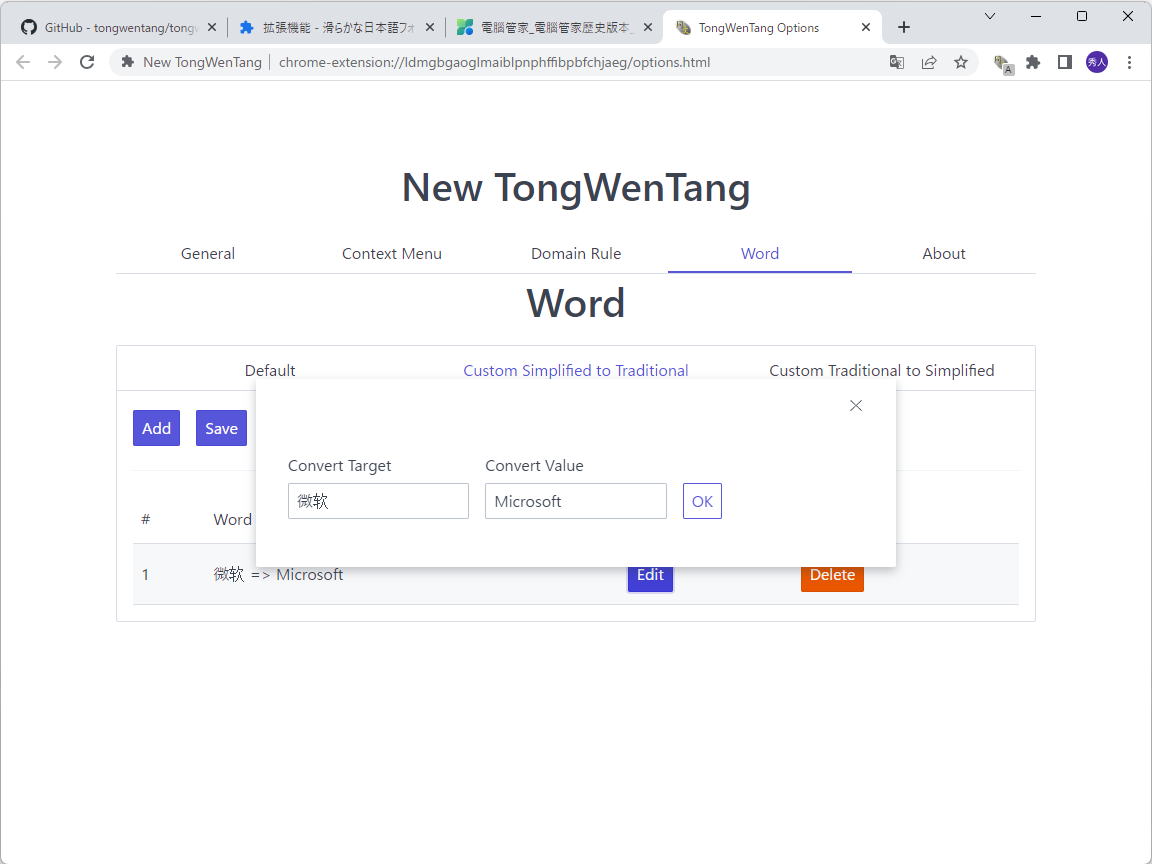Select Custom Traditional to Simplified tab

click(x=881, y=370)
